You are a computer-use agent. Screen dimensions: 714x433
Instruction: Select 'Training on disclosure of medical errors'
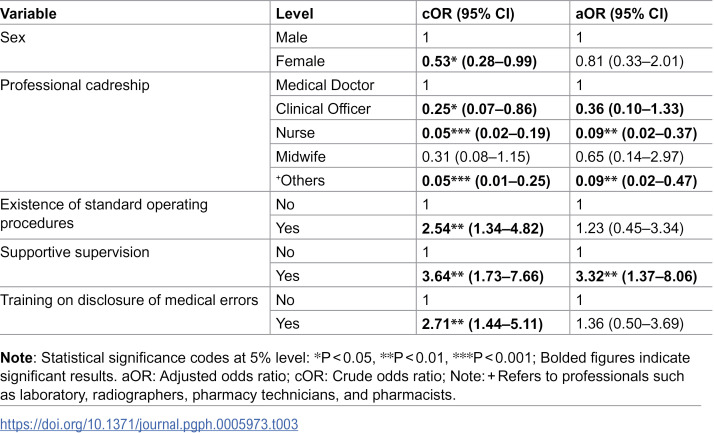tap(129, 300)
